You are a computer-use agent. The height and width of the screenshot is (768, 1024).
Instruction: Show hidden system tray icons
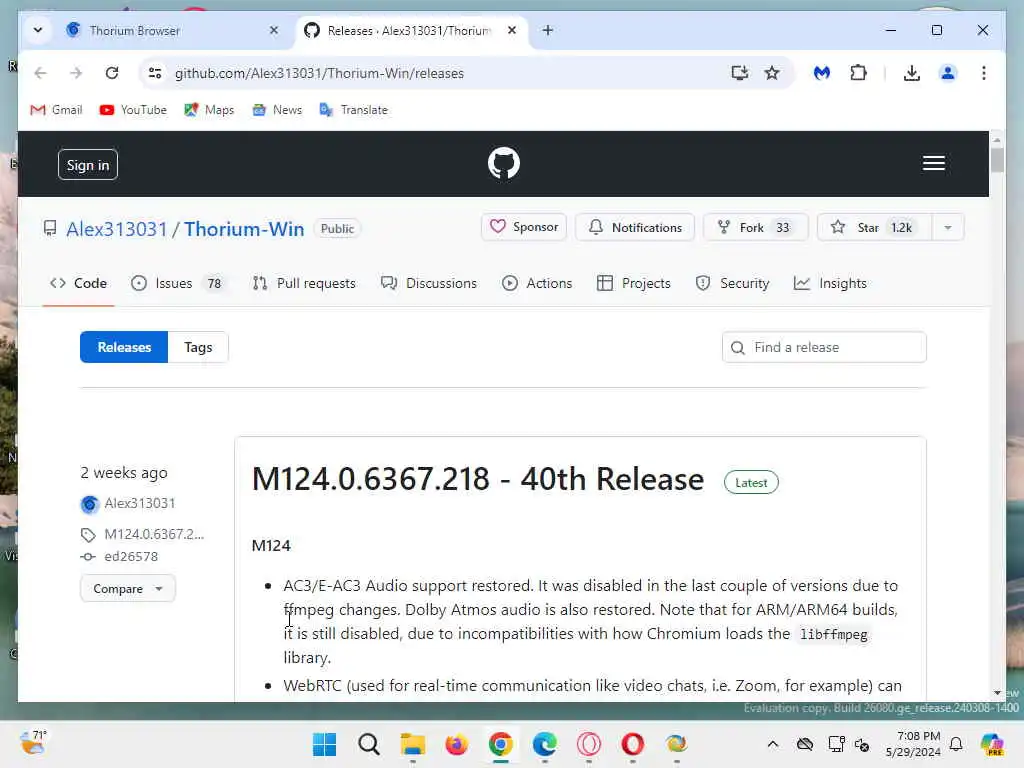pos(773,744)
